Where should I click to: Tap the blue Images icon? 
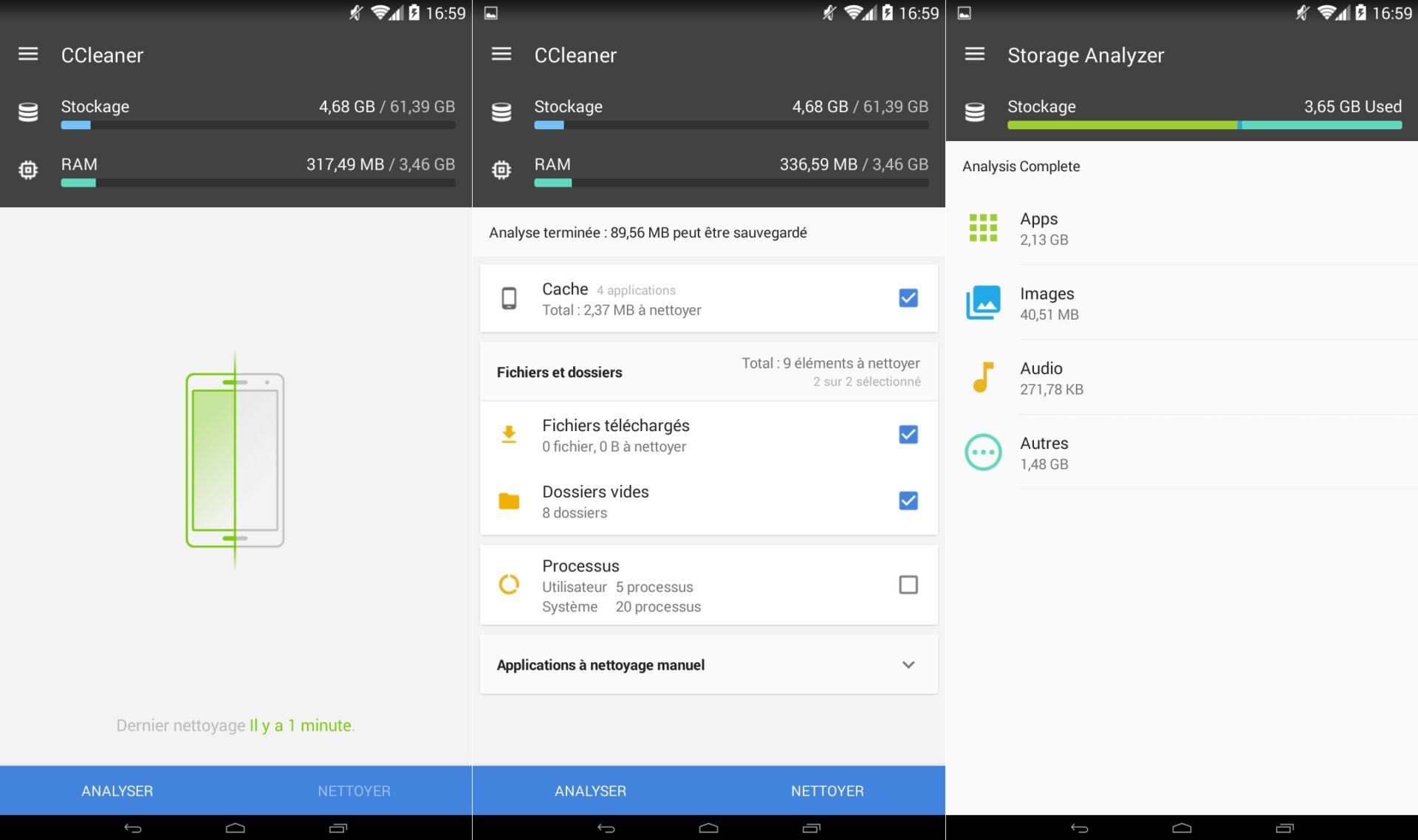pyautogui.click(x=983, y=303)
